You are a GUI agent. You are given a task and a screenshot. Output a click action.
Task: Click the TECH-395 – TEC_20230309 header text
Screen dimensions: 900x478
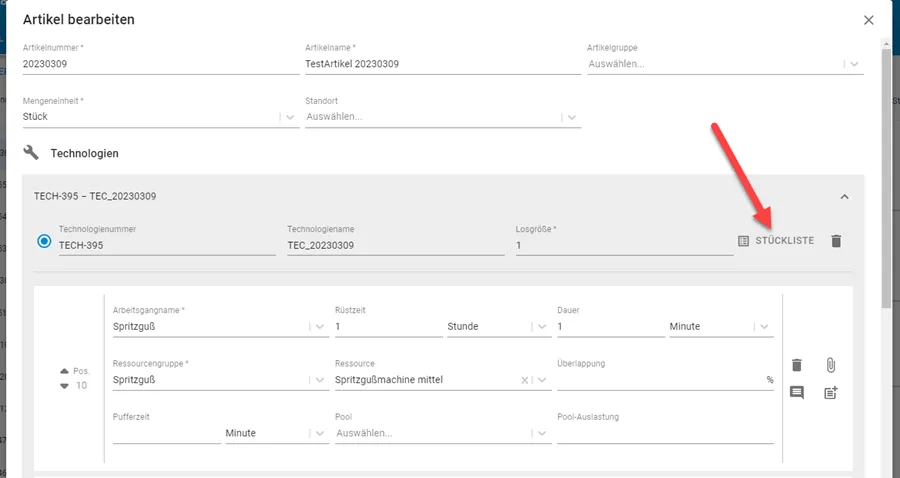point(95,196)
